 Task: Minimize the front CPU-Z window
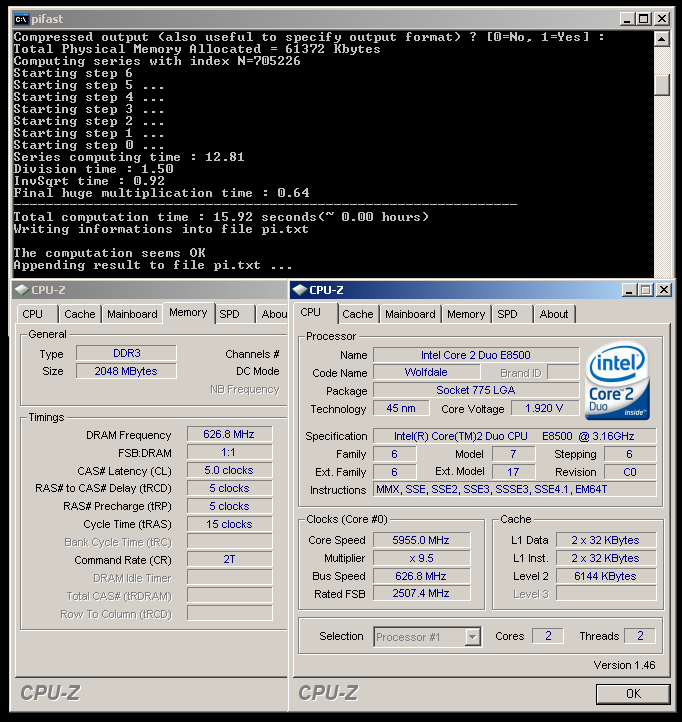coord(629,290)
